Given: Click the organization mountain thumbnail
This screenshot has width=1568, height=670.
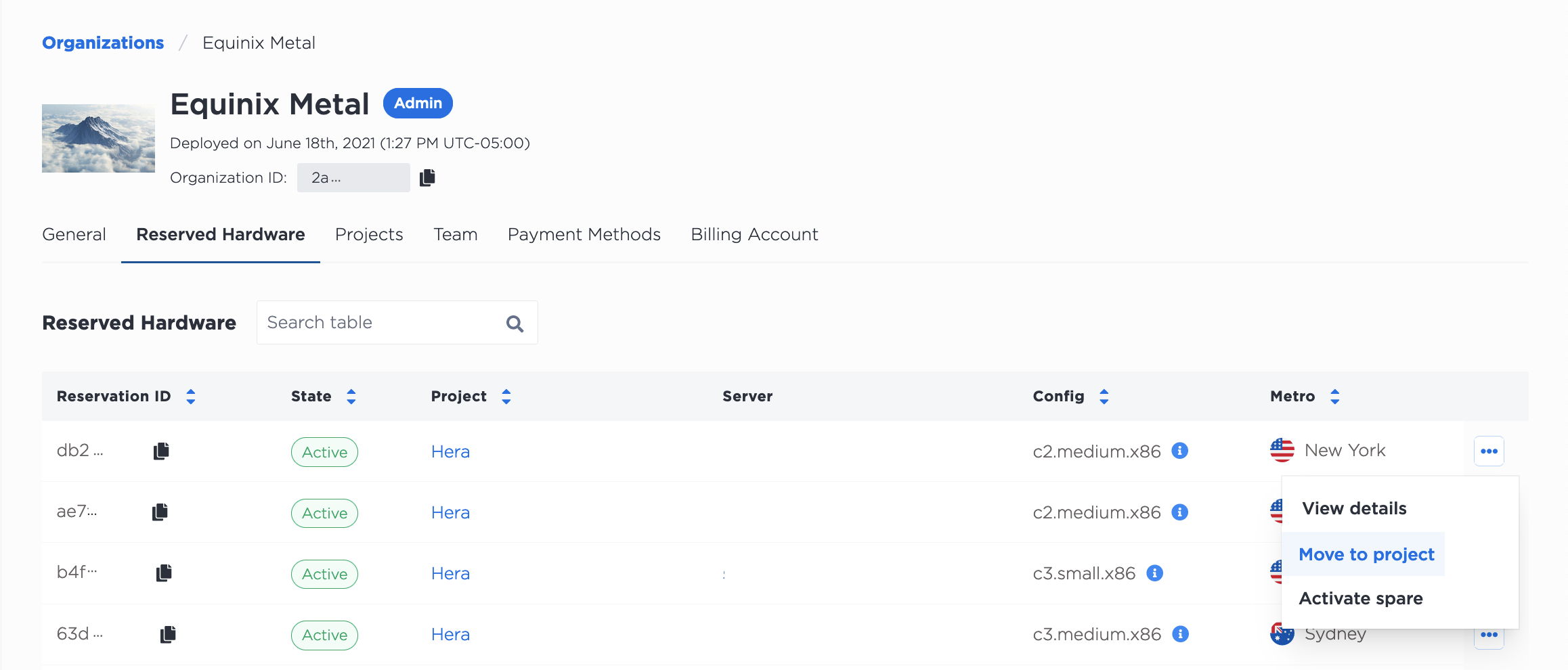Looking at the screenshot, I should pos(98,138).
